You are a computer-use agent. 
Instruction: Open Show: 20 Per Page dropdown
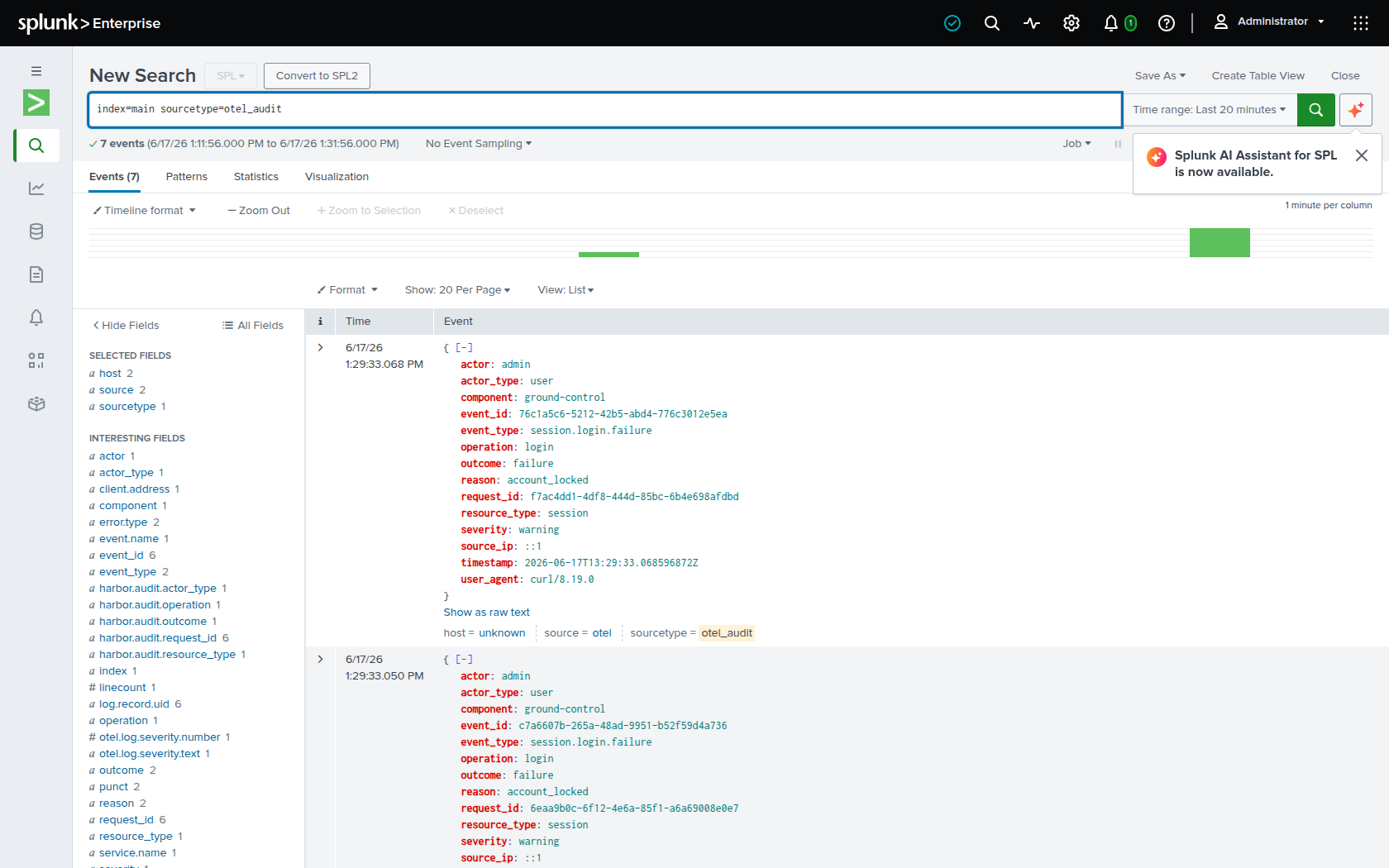[457, 290]
